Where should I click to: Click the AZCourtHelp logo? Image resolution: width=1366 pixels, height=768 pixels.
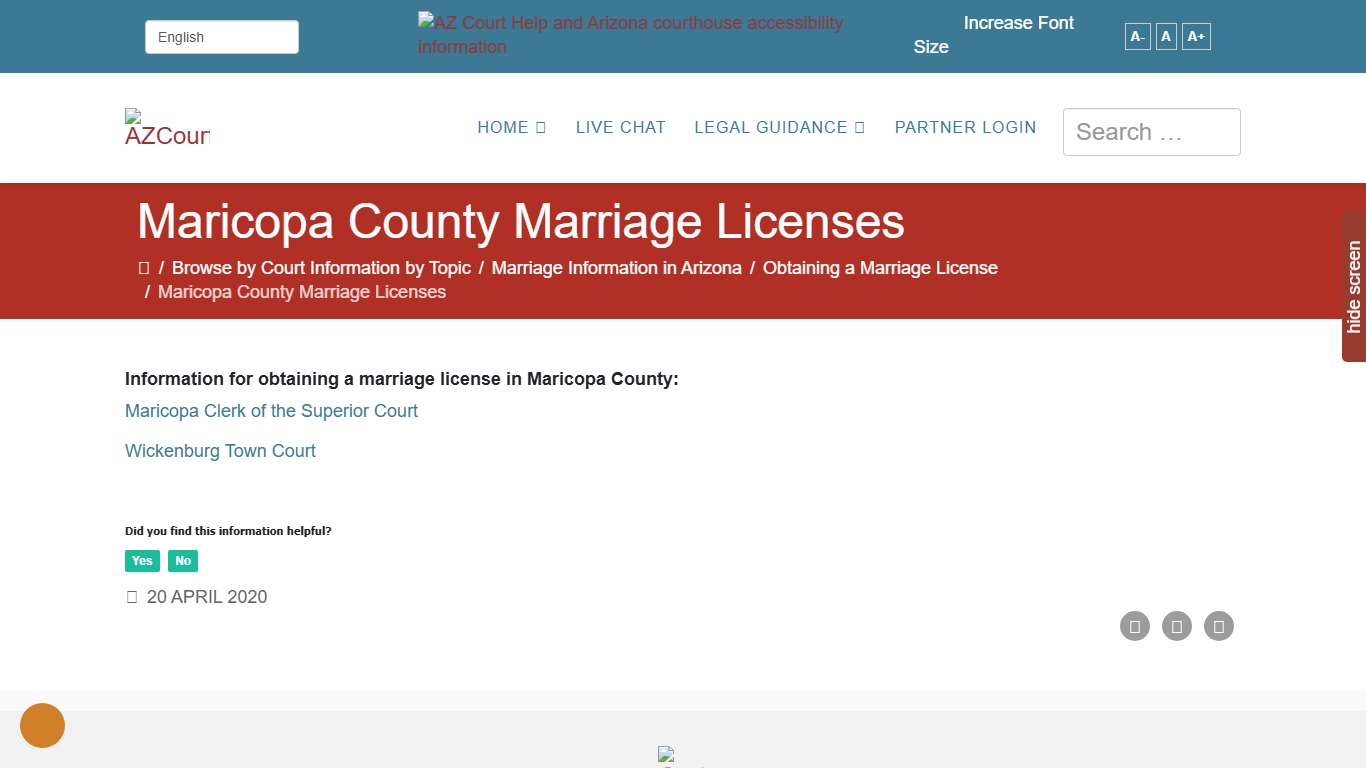coord(166,128)
